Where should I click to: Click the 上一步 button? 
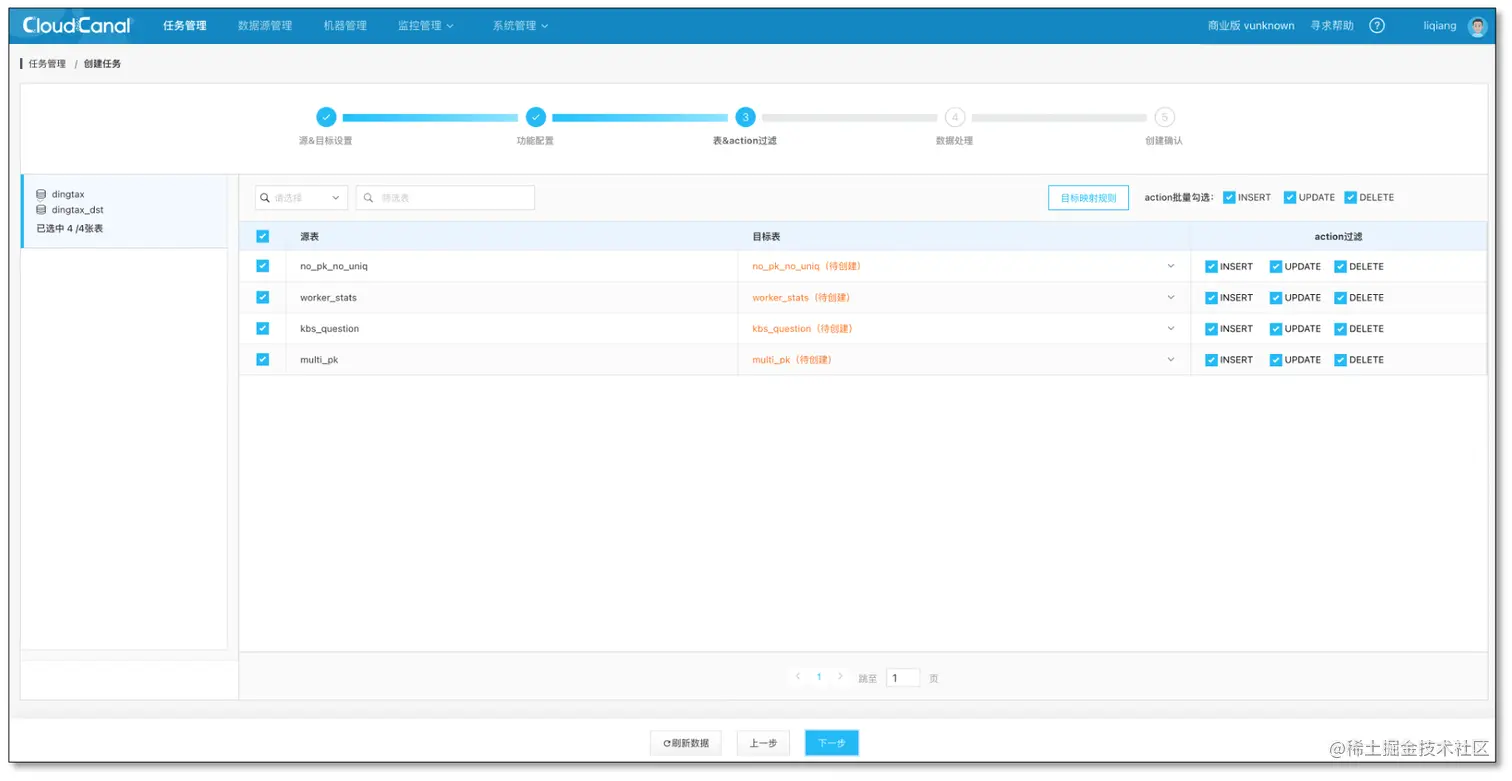[763, 743]
